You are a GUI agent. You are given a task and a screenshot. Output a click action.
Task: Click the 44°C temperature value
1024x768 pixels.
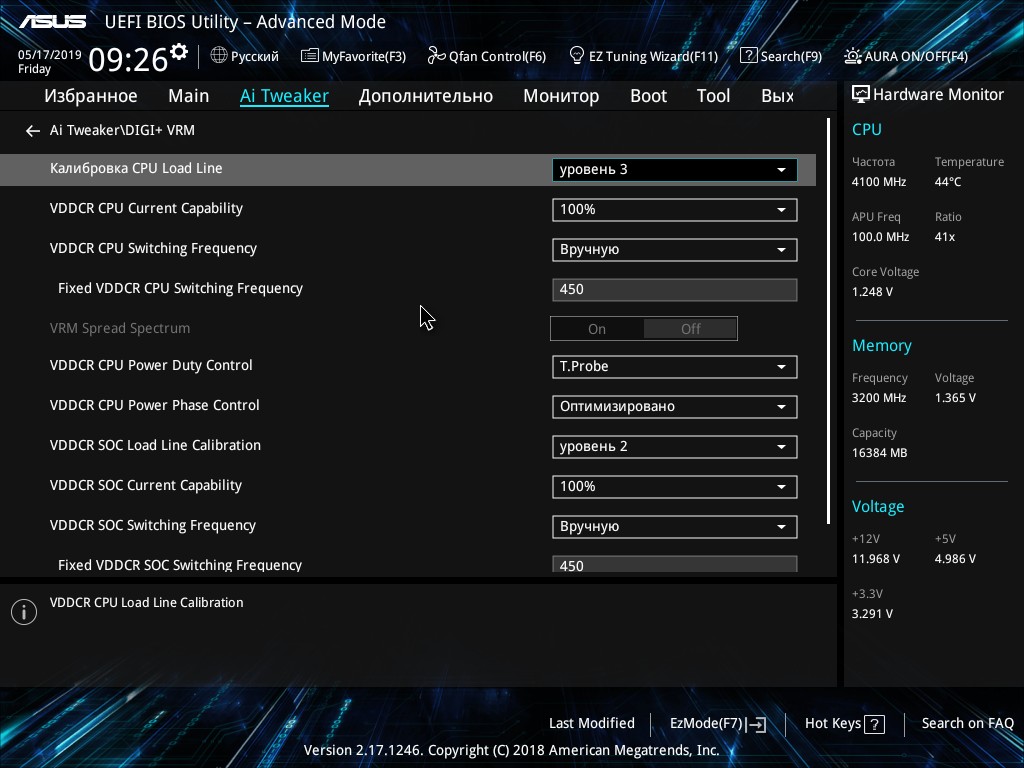click(948, 182)
